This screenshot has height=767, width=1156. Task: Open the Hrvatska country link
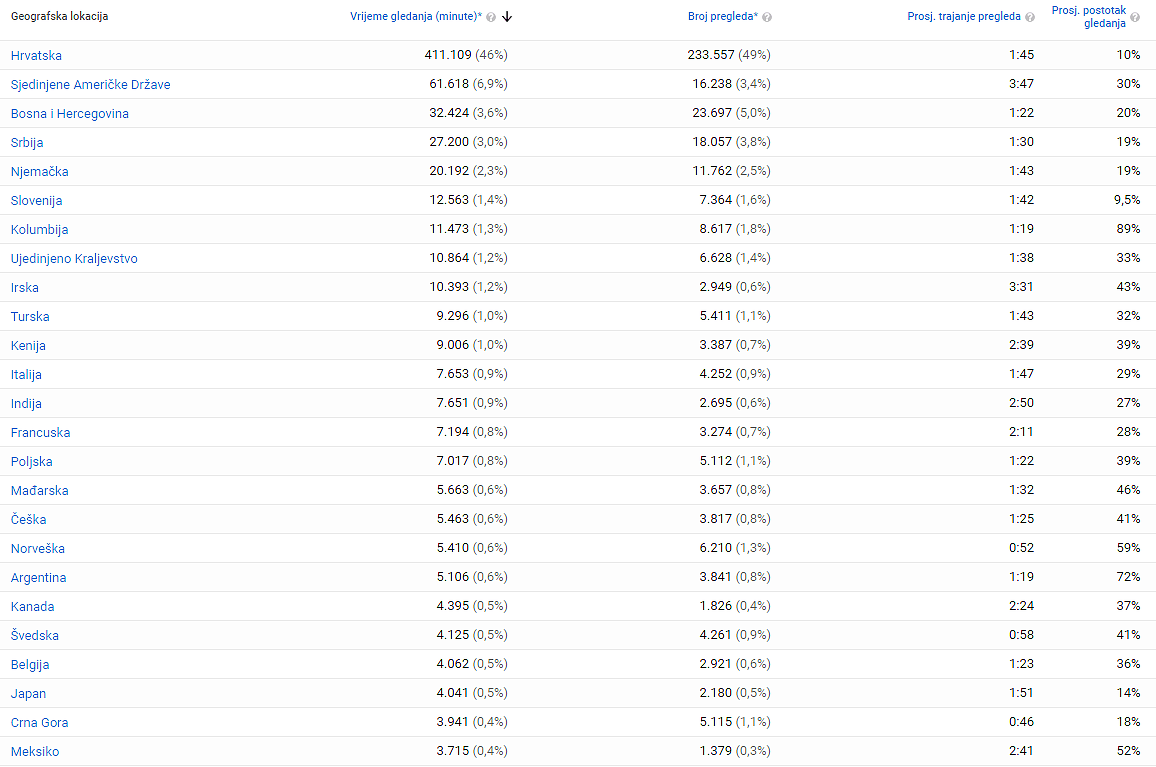pyautogui.click(x=36, y=56)
